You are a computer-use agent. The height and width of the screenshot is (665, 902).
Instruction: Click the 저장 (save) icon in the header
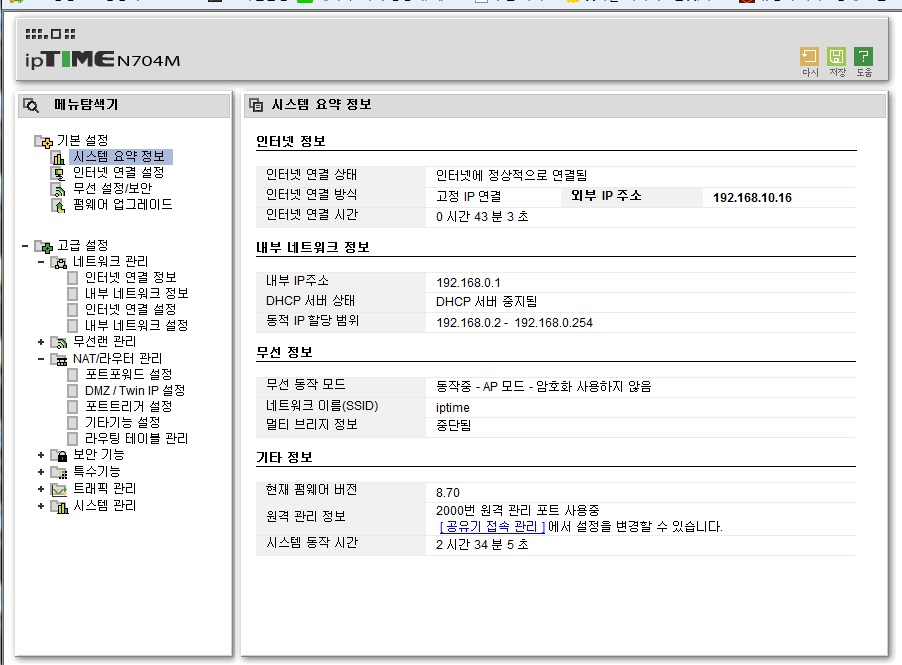[x=836, y=57]
